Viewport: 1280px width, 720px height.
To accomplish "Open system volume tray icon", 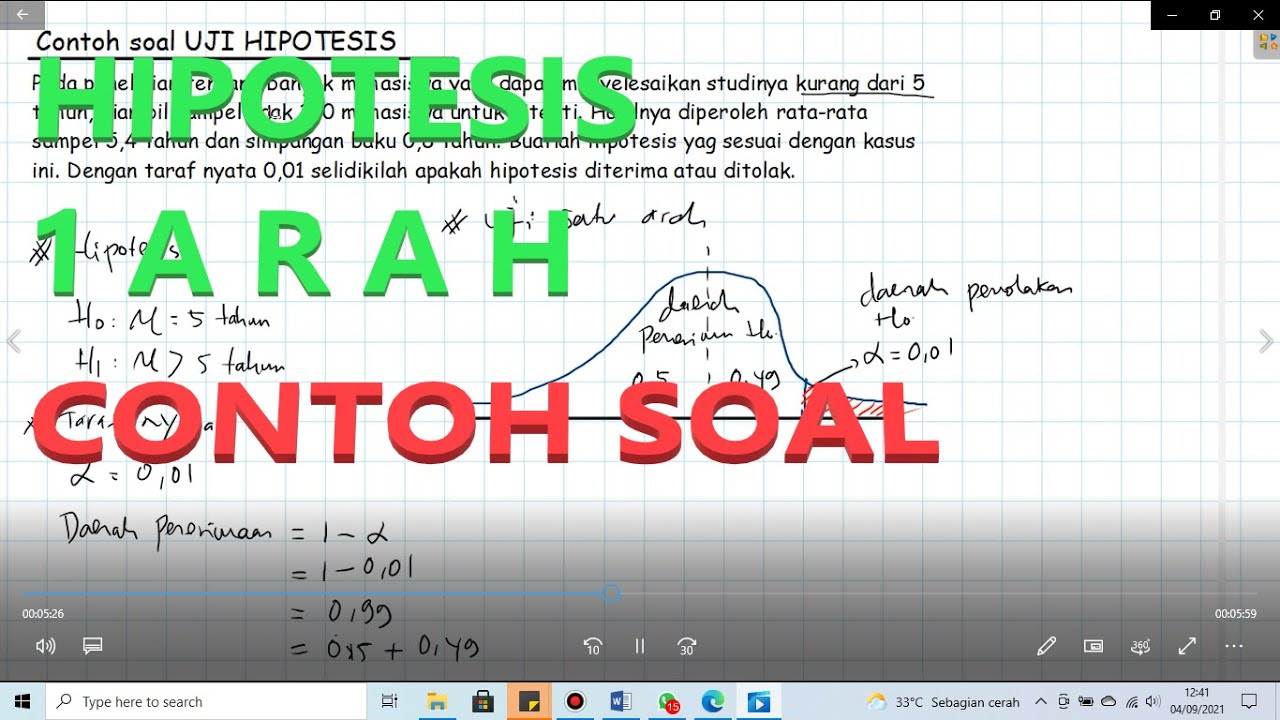I will coord(1155,702).
